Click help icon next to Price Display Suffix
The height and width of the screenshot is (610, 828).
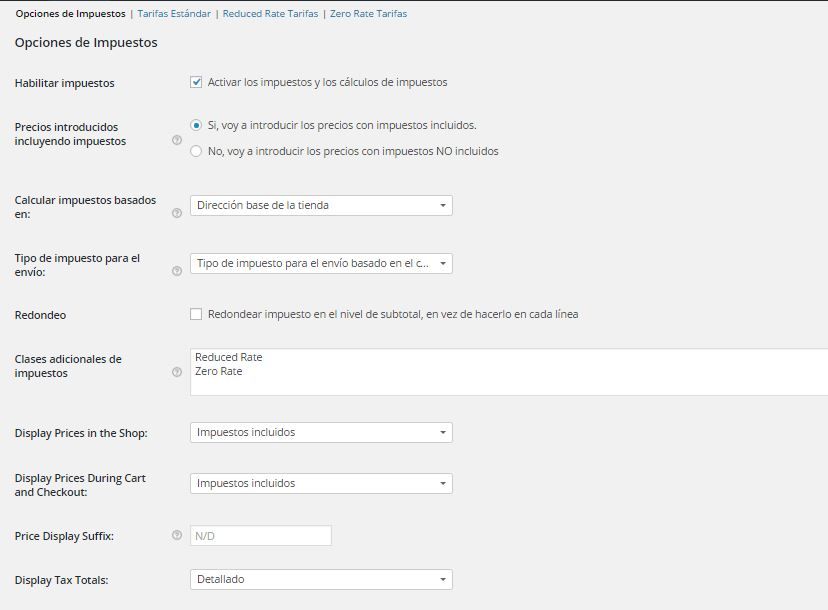(177, 535)
